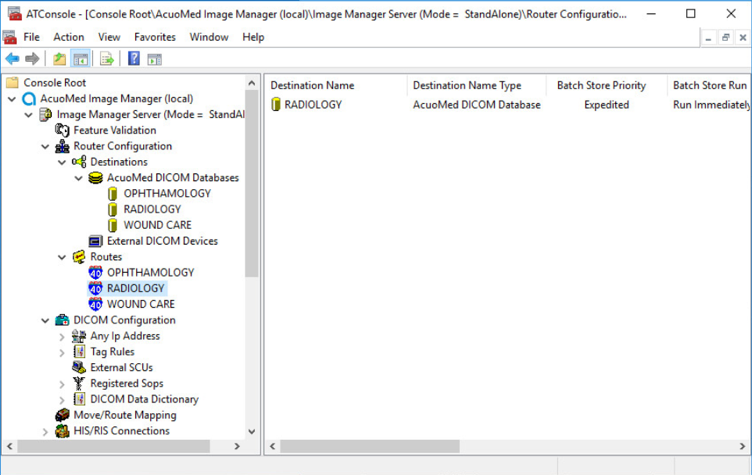The height and width of the screenshot is (475, 752).
Task: Click the Expedited priority cell
Action: [x=607, y=105]
